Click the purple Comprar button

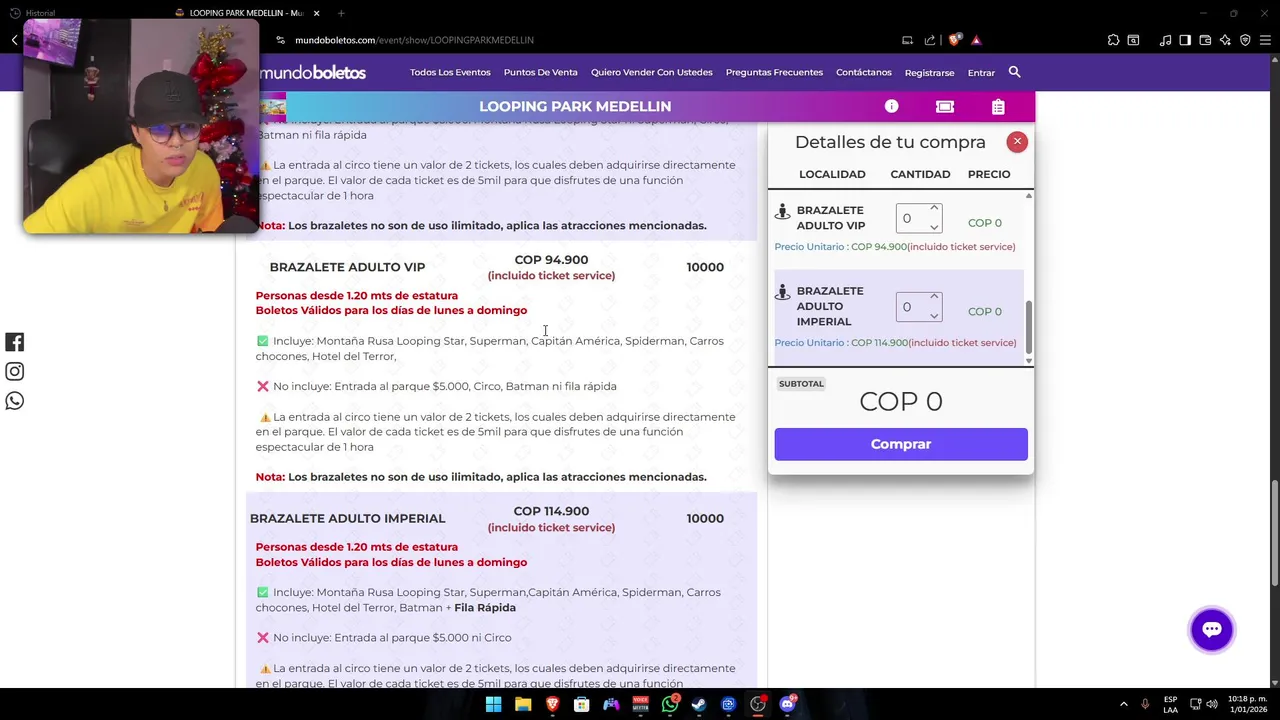tap(901, 444)
